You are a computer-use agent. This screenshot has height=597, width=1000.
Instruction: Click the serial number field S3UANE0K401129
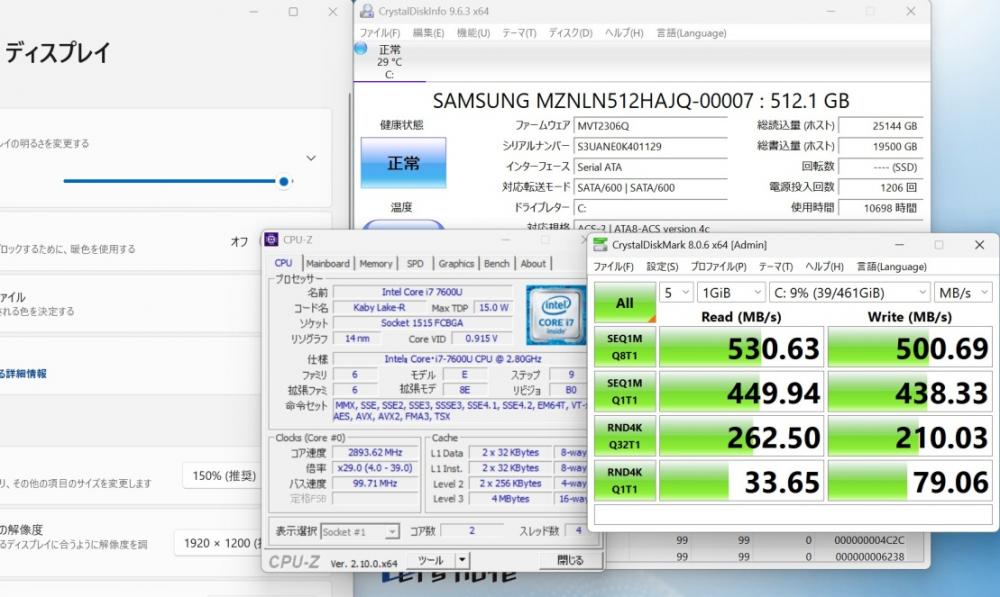(651, 146)
